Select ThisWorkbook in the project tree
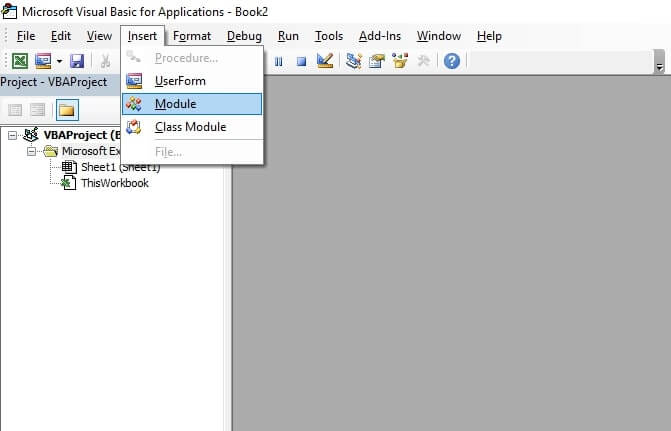The width and height of the screenshot is (671, 431). (x=114, y=183)
